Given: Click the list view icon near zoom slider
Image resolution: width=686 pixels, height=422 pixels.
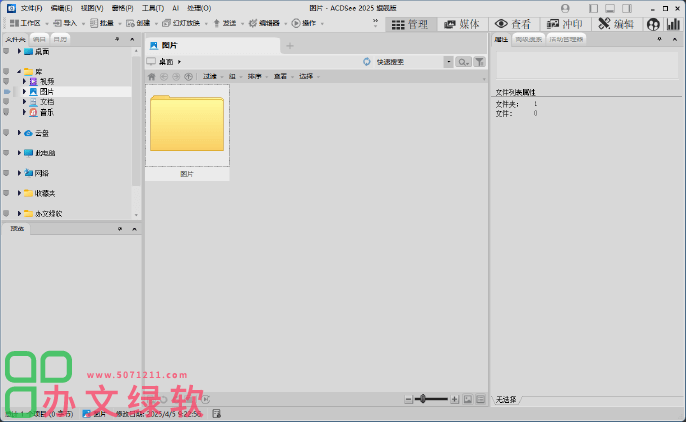Looking at the screenshot, I should (480, 399).
